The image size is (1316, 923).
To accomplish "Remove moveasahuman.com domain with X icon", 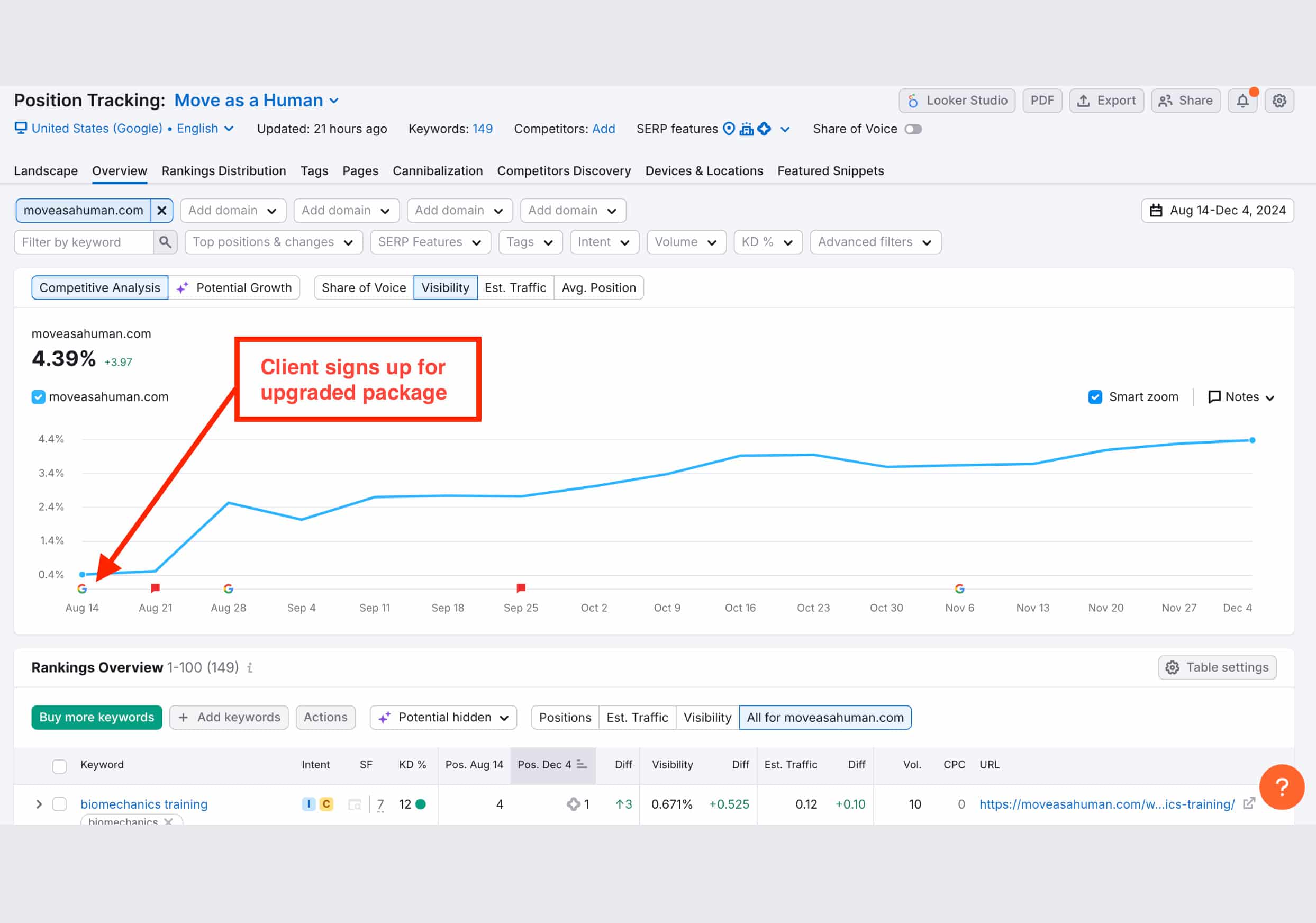I will [x=161, y=211].
